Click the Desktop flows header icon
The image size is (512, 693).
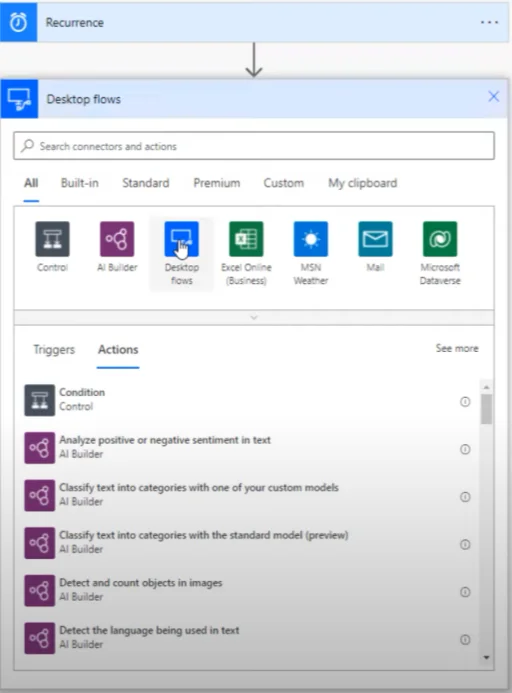tap(19, 99)
